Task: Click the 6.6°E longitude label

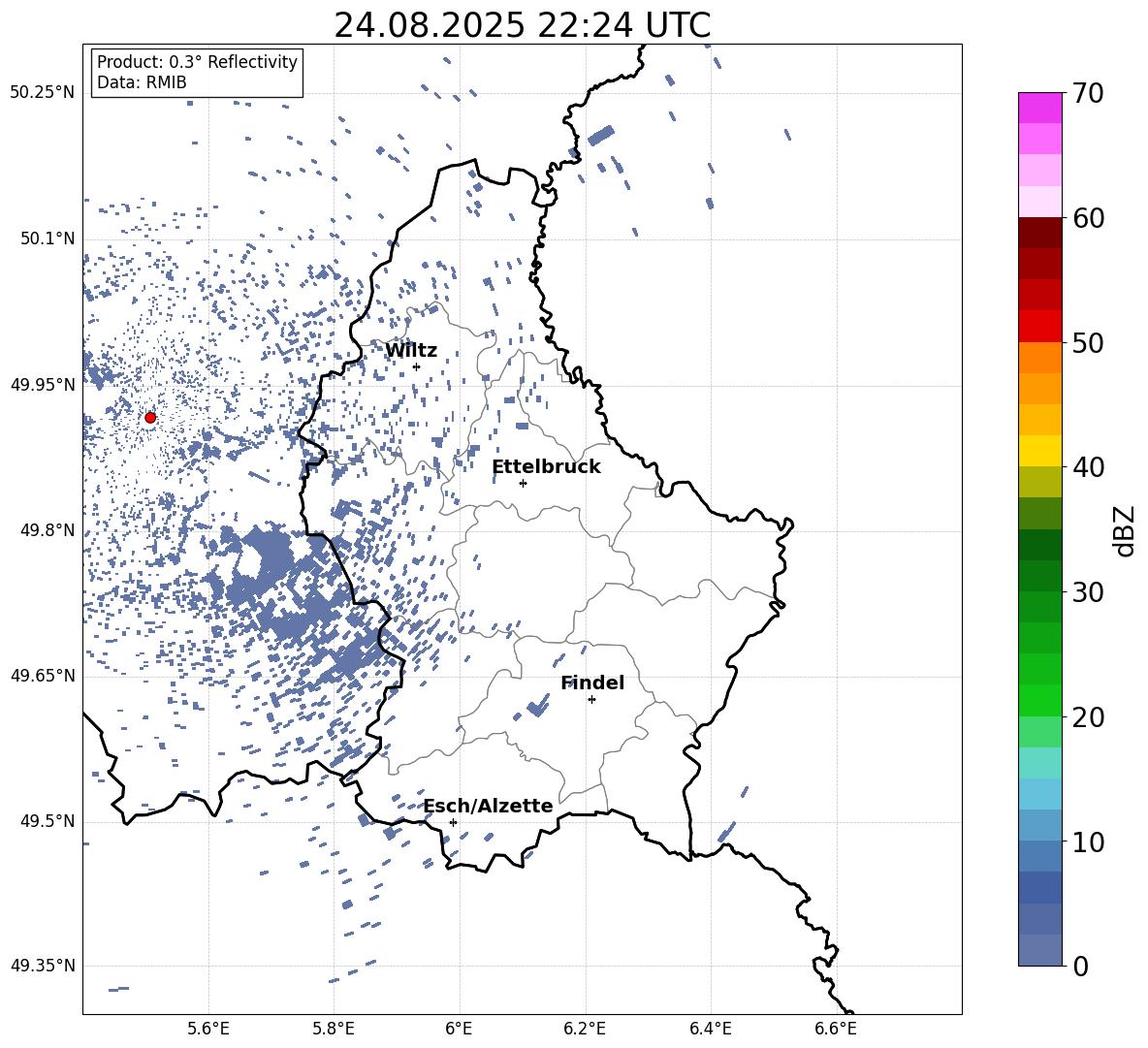Action: 836,1029
